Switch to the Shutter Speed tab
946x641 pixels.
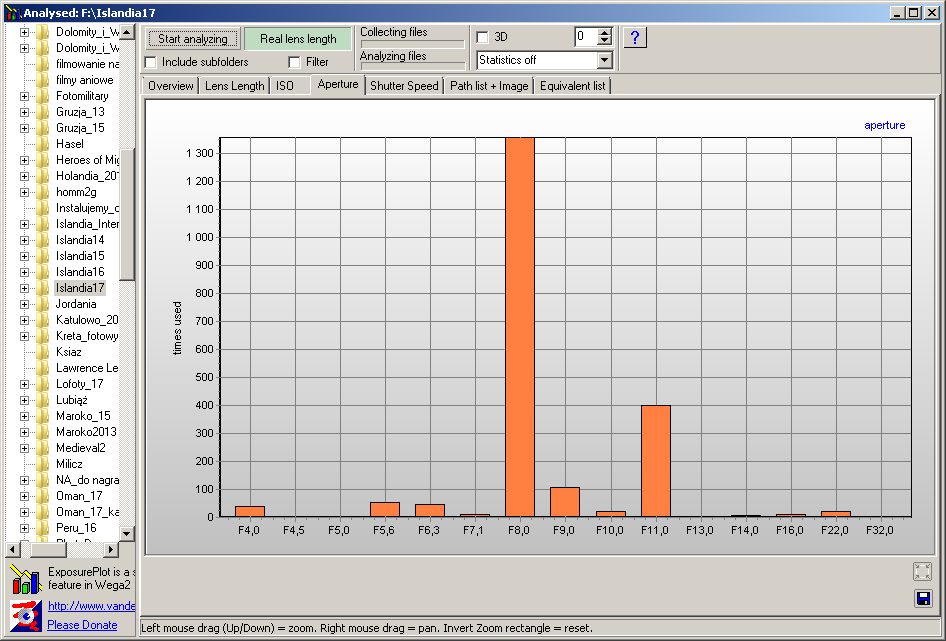[404, 86]
